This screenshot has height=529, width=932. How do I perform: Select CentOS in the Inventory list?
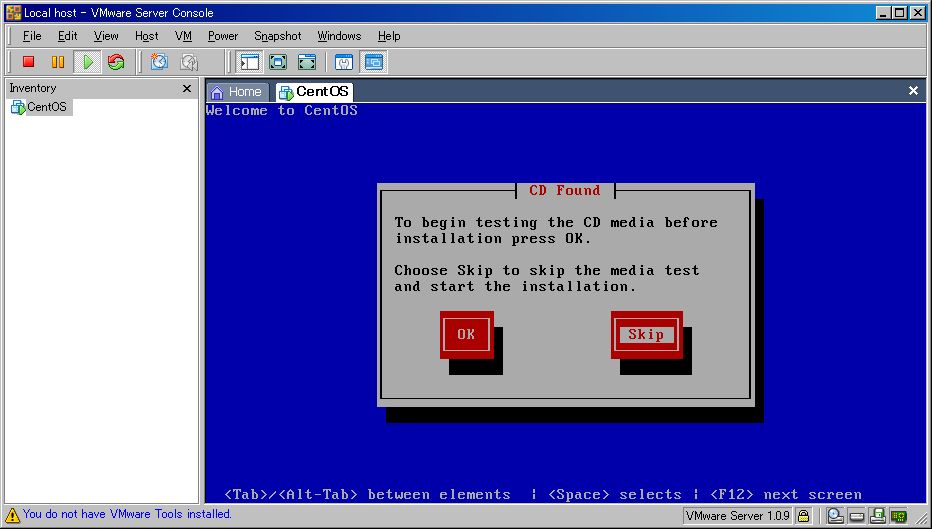[40, 108]
